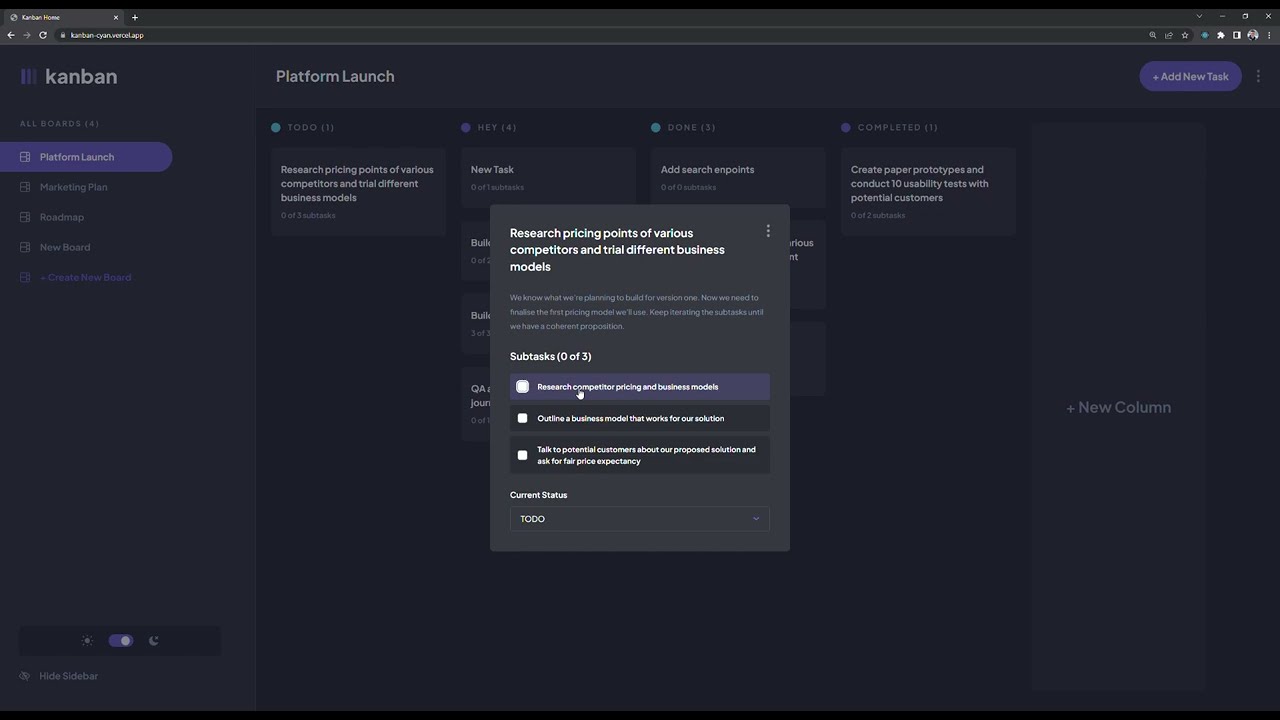Click the 'Current Status' label
1280x720 pixels.
coord(538,495)
